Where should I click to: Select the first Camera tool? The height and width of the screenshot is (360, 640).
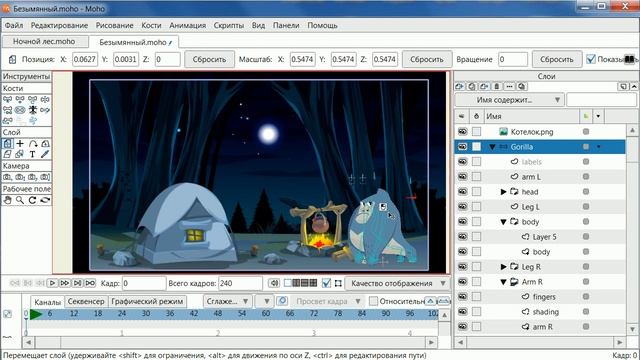click(8, 177)
